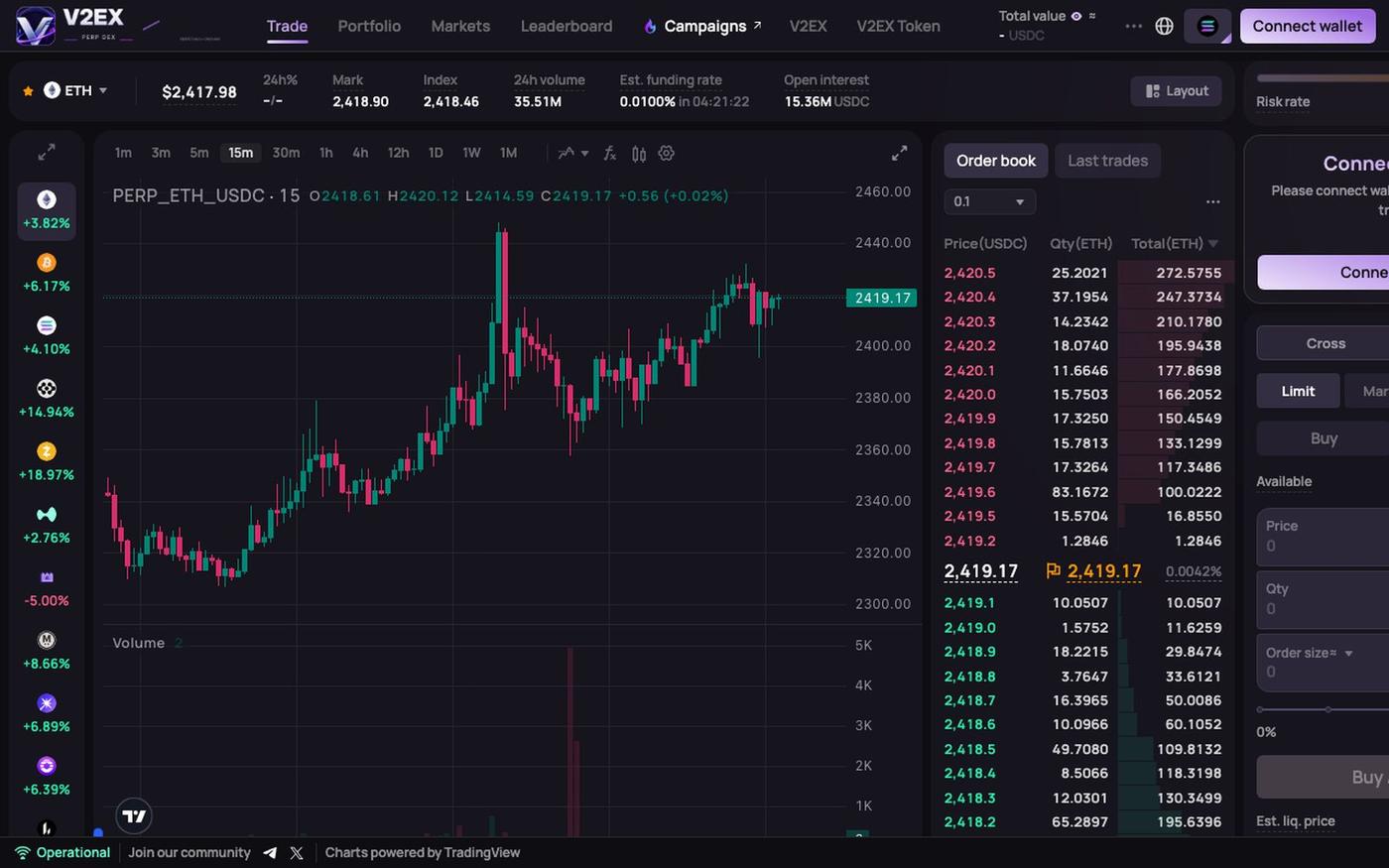Screen dimensions: 1389x868
Task: Set chart interval to 1D
Action: coord(436,153)
